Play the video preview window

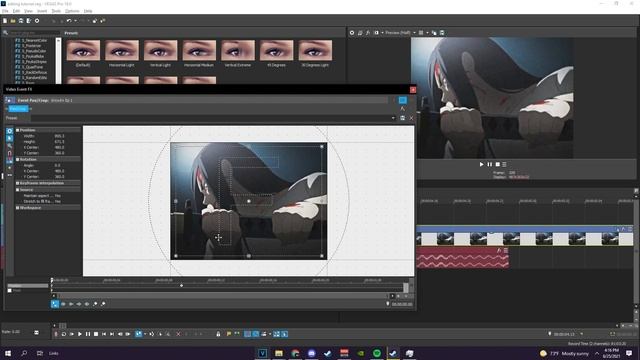[481, 164]
